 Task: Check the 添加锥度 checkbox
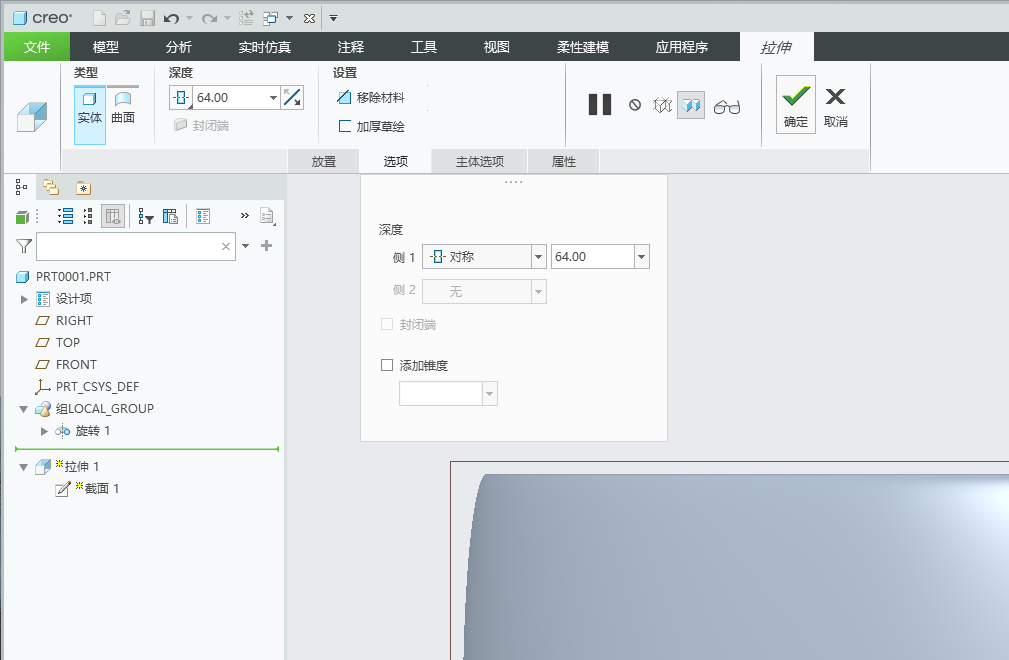386,365
